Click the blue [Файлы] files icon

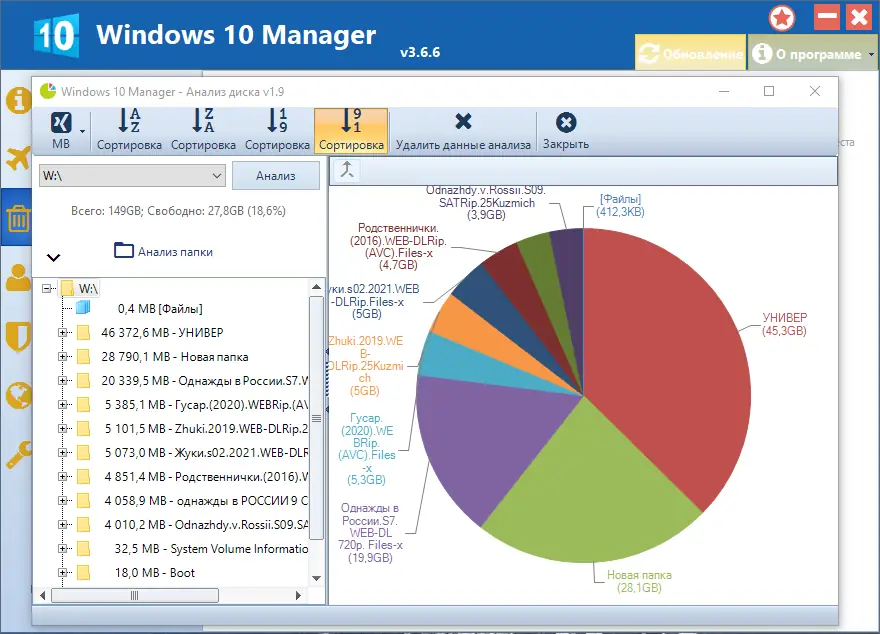coord(84,307)
